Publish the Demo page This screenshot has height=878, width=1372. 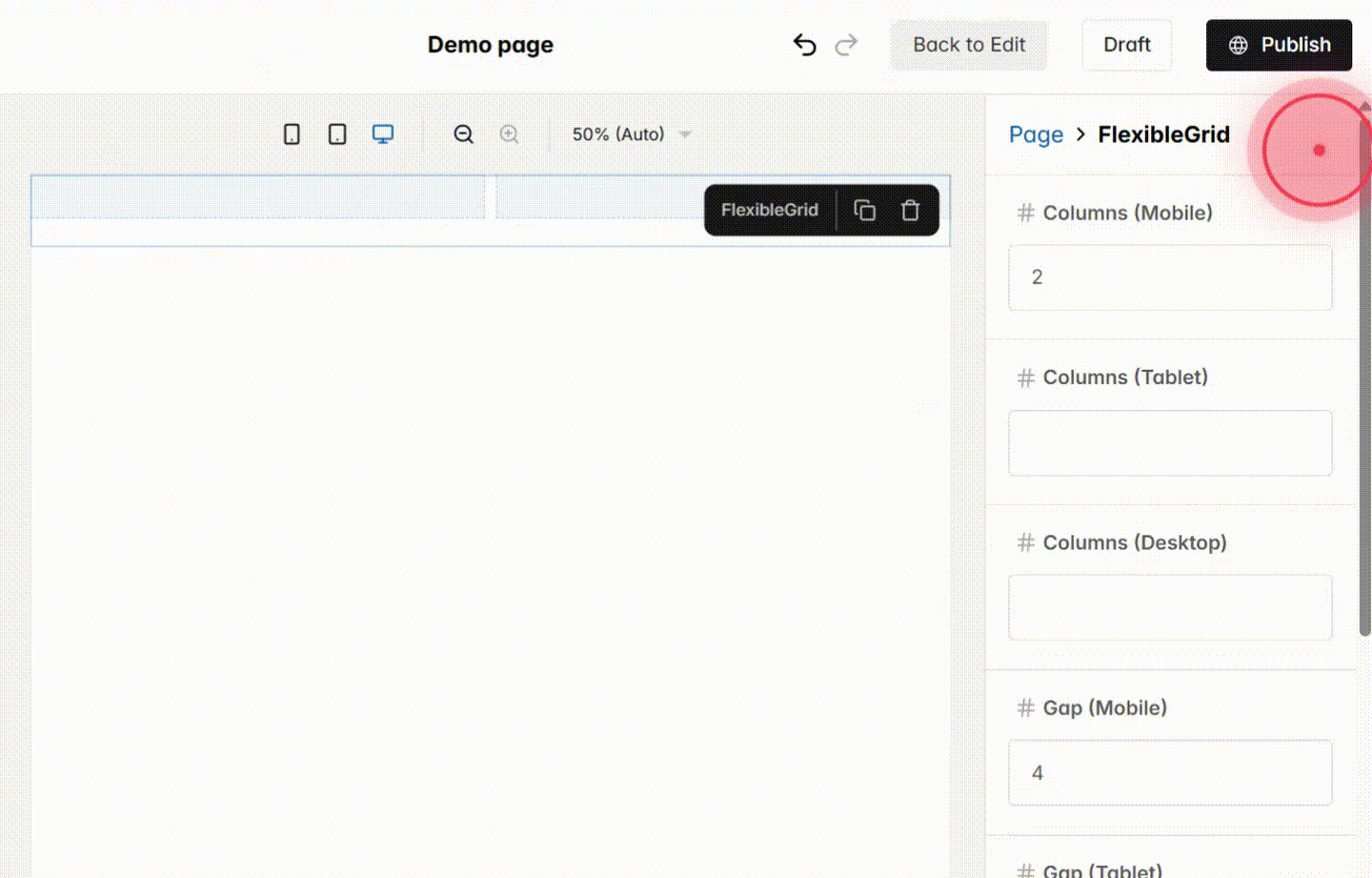(x=1279, y=44)
